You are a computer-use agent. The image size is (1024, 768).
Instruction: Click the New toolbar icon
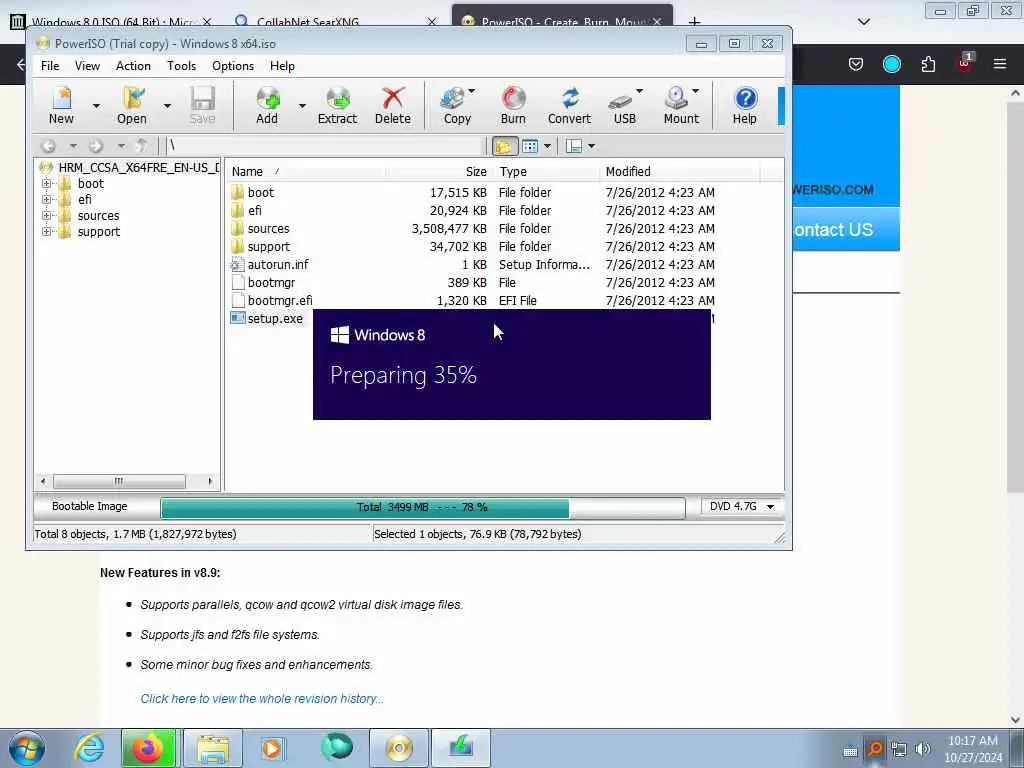pyautogui.click(x=61, y=105)
